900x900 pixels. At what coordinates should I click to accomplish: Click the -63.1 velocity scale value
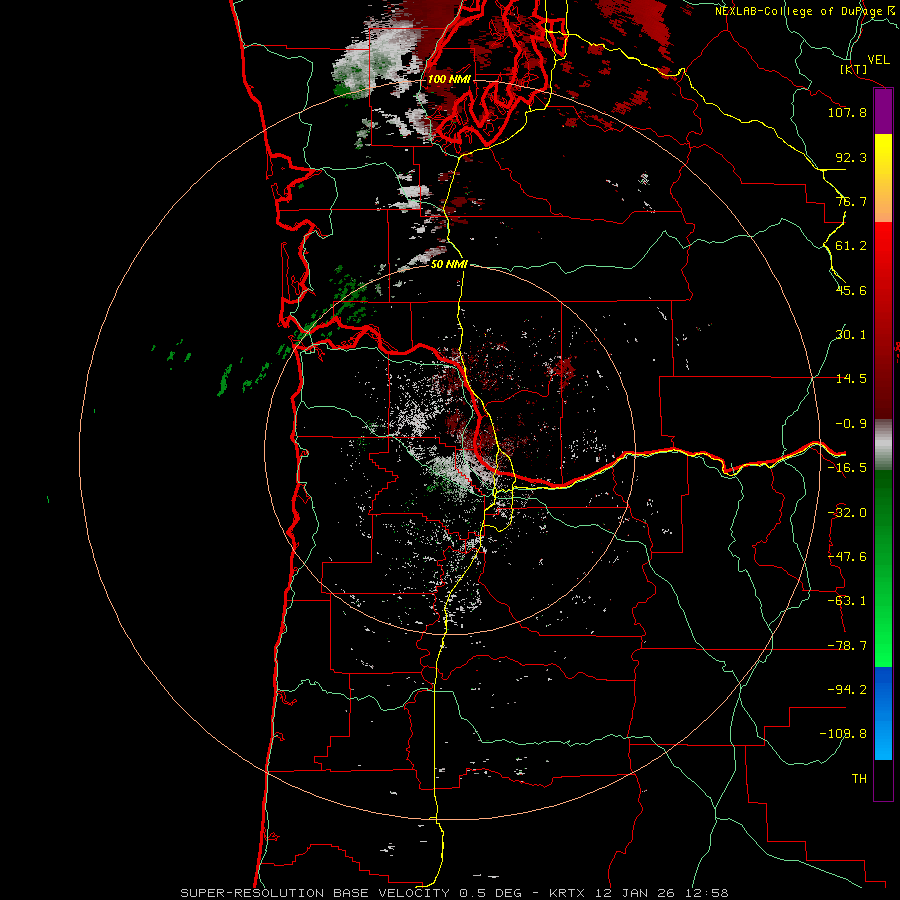847,601
